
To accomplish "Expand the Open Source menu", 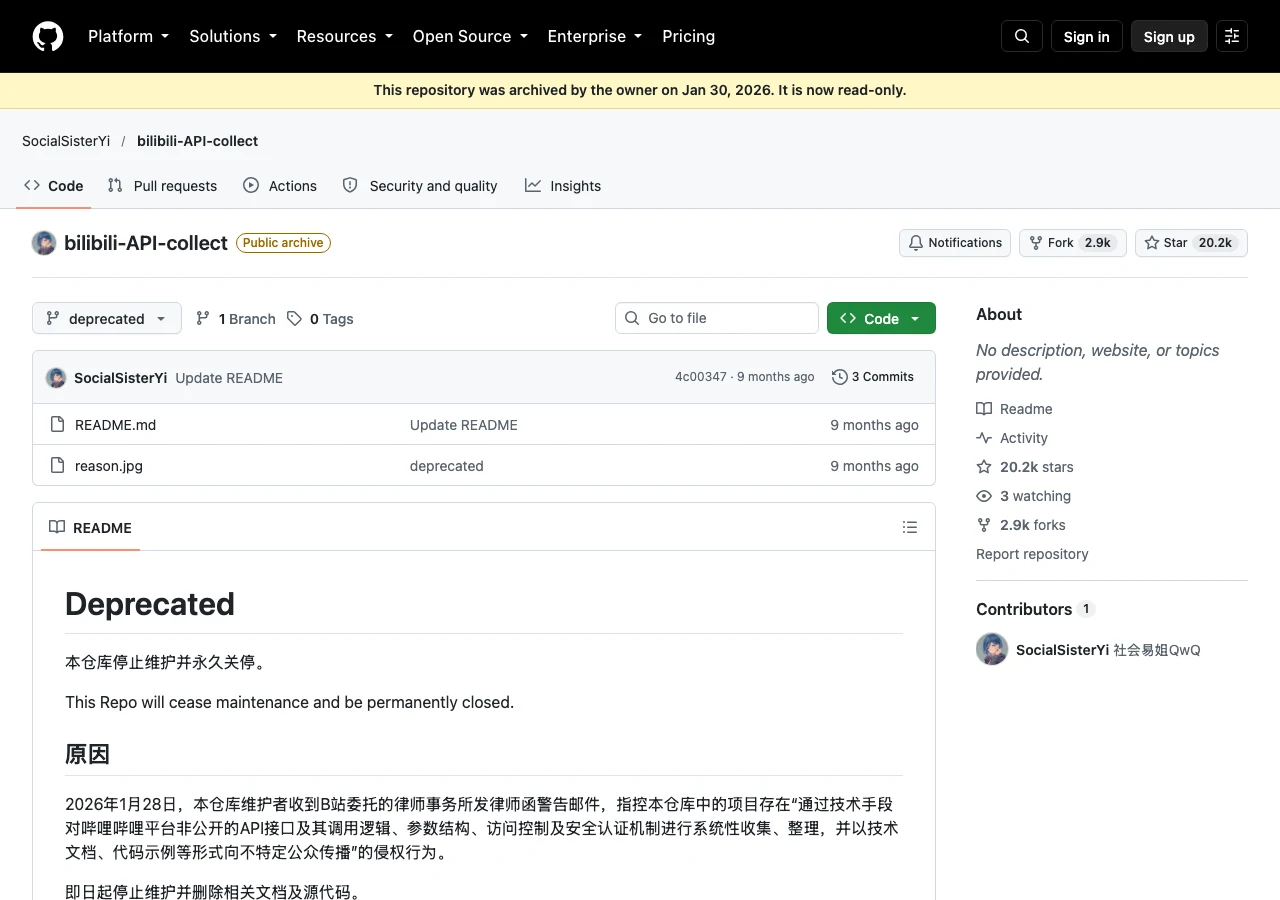I will [x=470, y=36].
